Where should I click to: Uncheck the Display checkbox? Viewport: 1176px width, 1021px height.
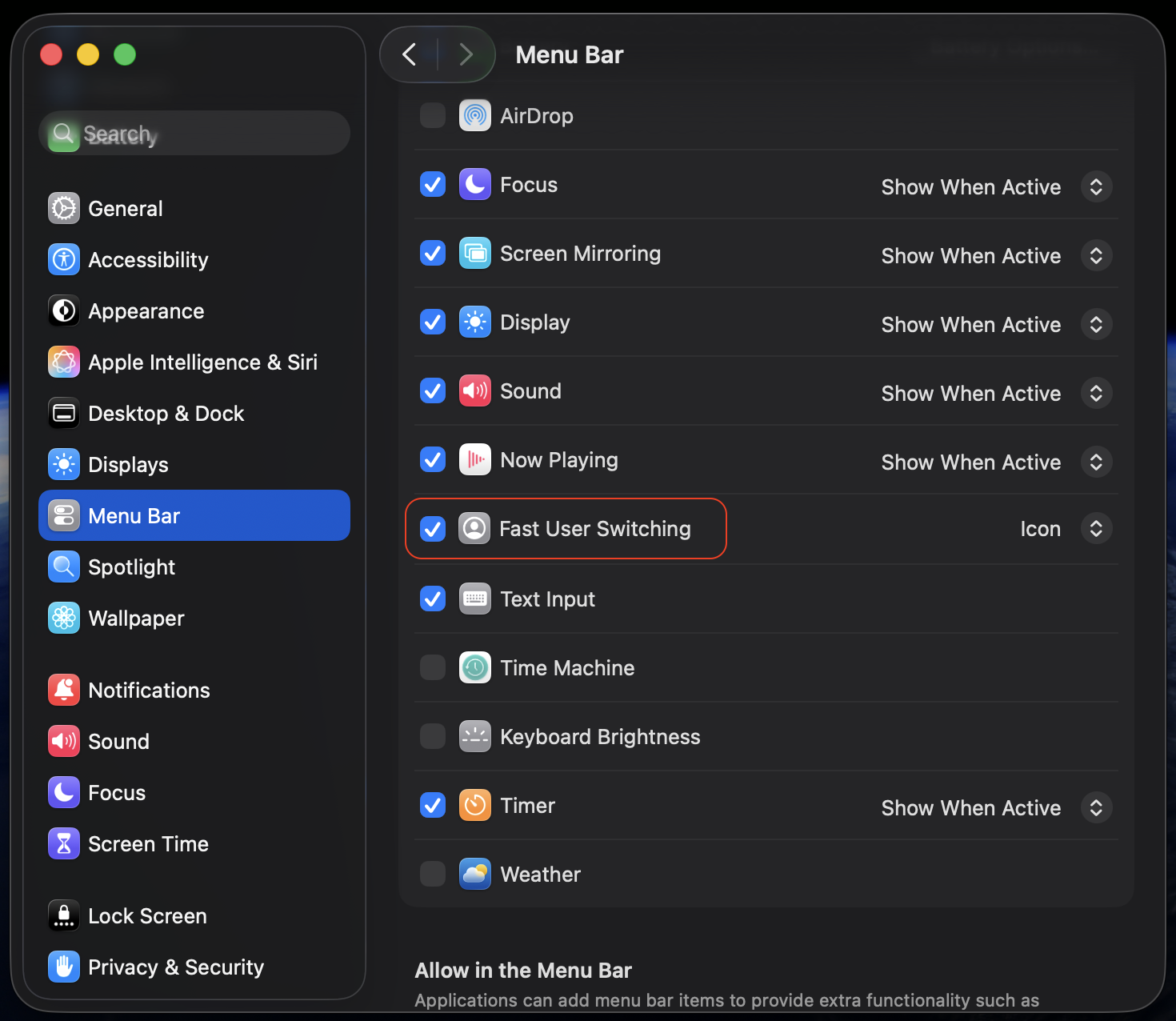(x=433, y=322)
